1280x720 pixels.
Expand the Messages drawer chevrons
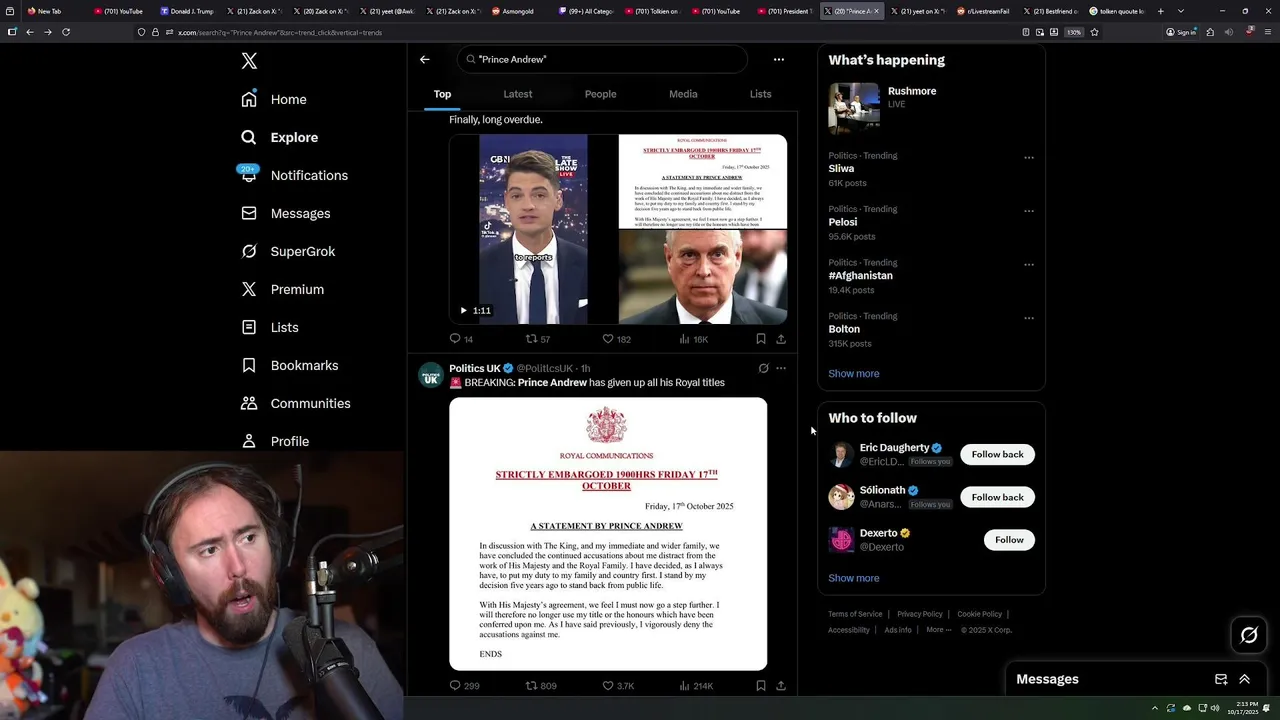point(1244,679)
